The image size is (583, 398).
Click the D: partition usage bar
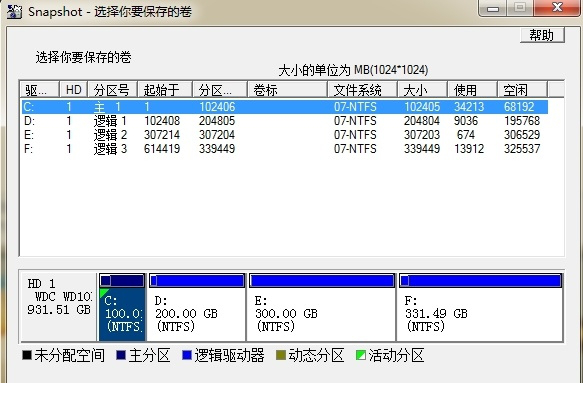pos(197,280)
